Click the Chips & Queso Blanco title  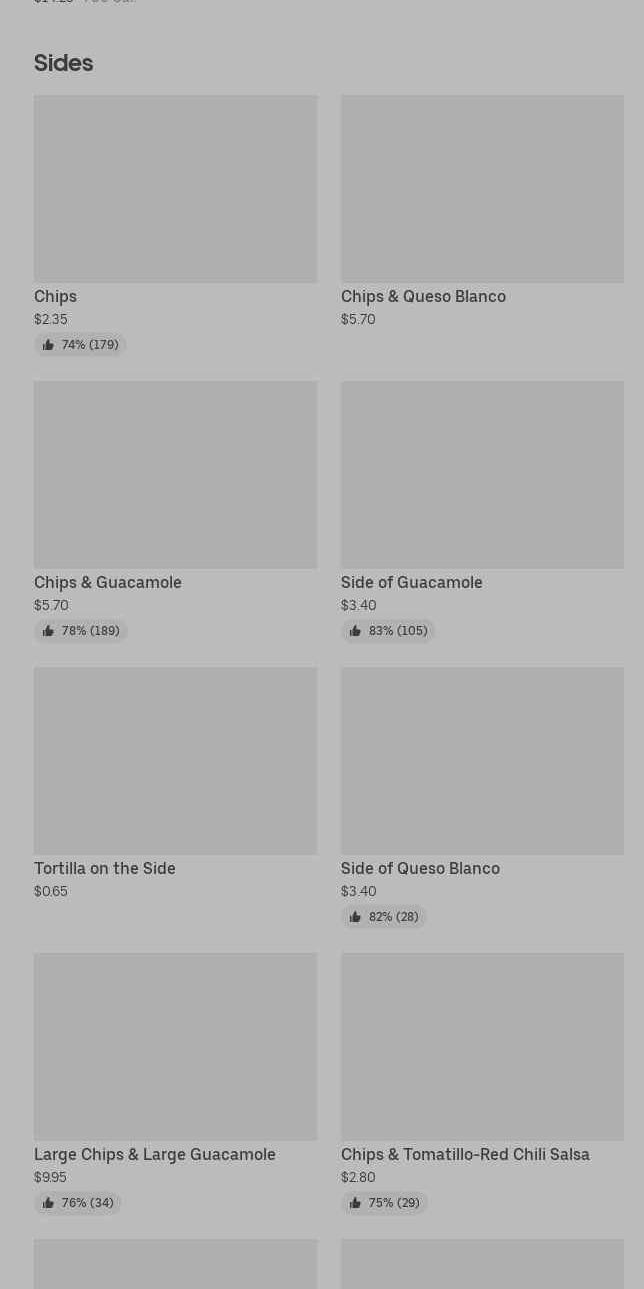(x=423, y=296)
